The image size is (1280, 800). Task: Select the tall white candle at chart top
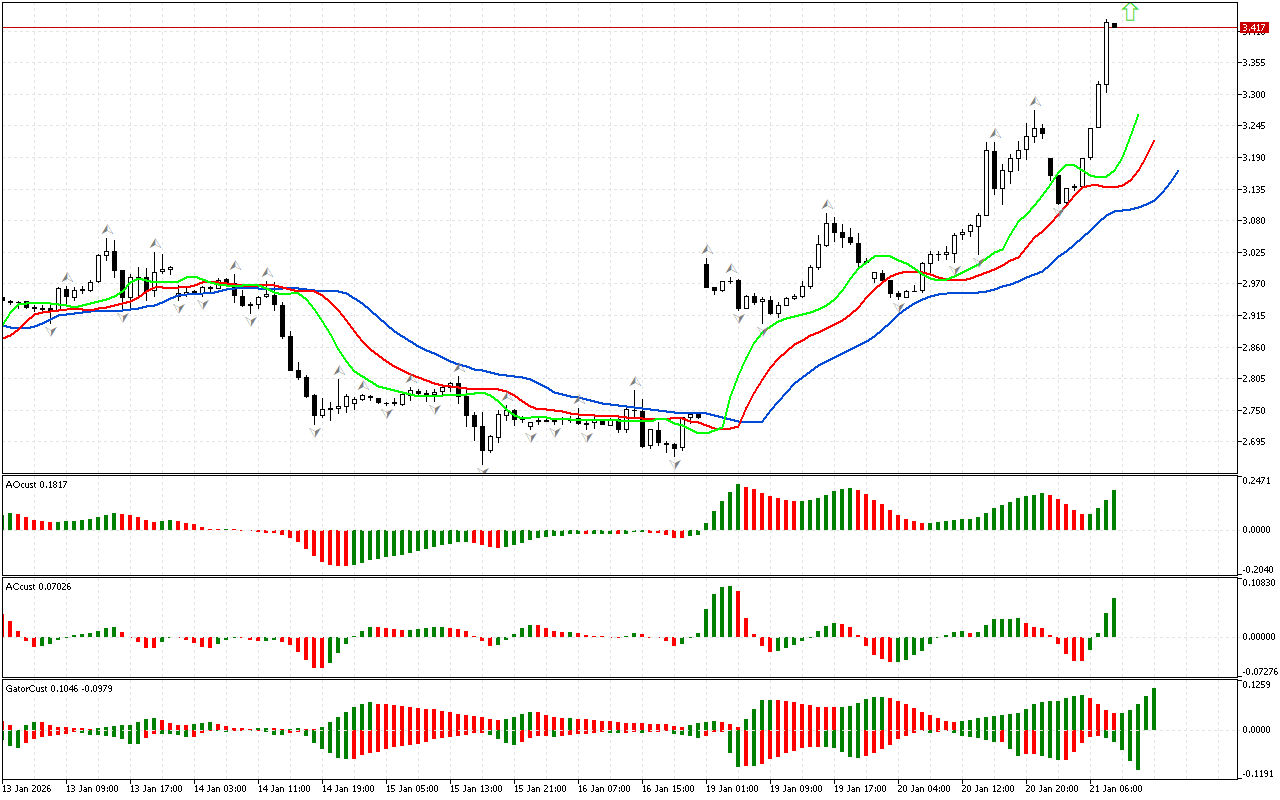point(1107,55)
